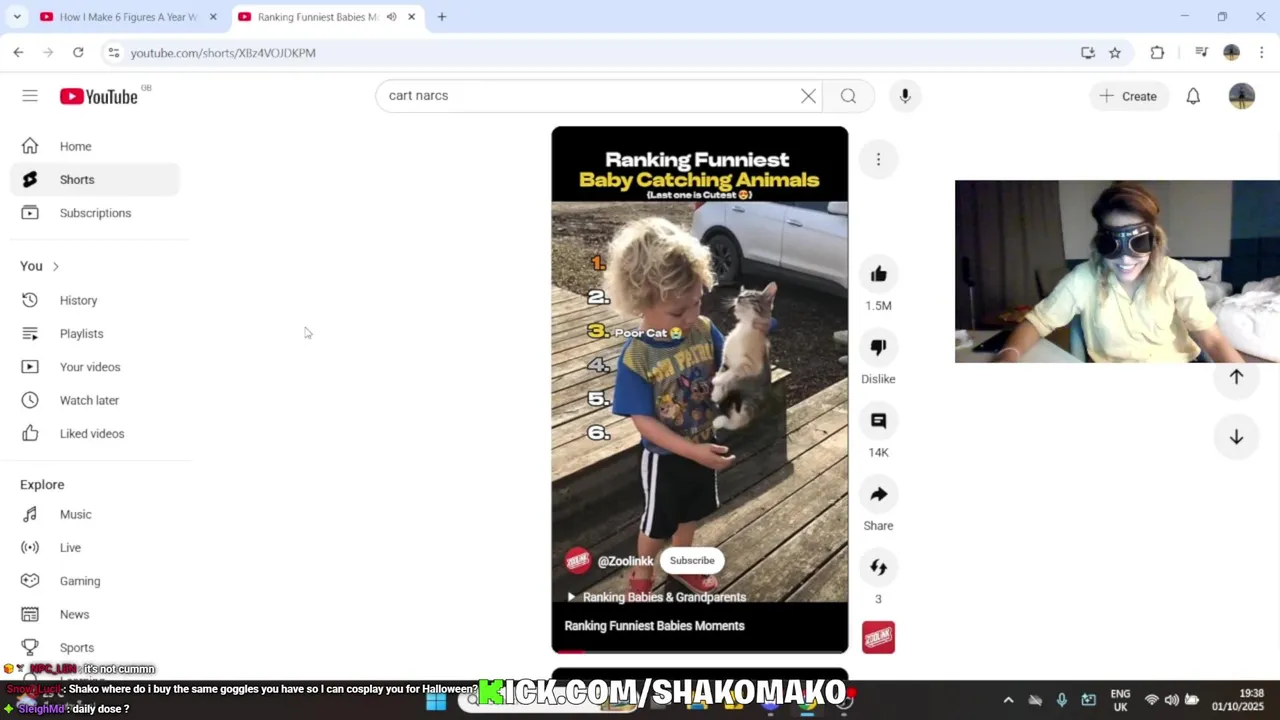Select Shorts in the sidebar
The image size is (1280, 720).
pos(95,180)
